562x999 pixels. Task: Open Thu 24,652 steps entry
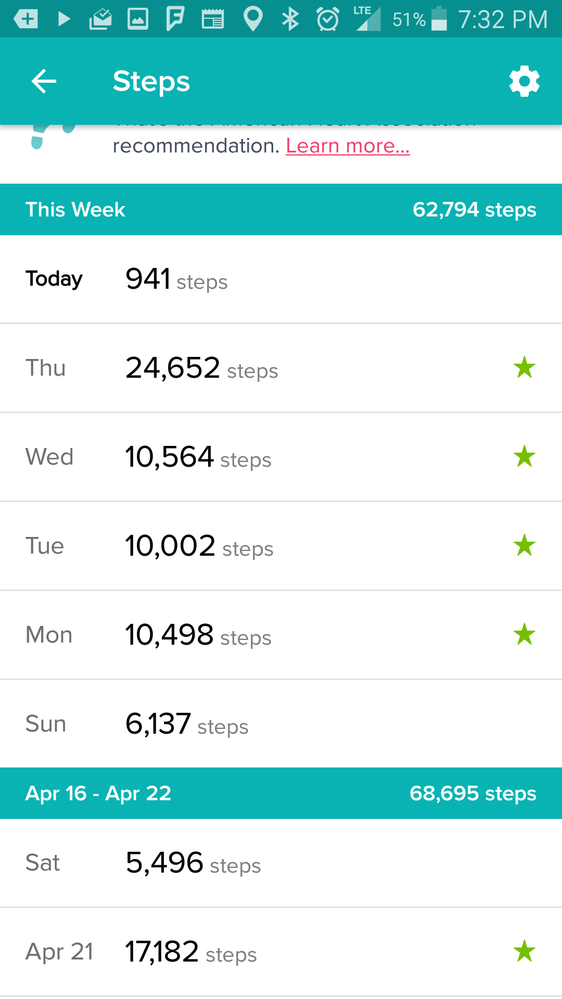tap(281, 368)
